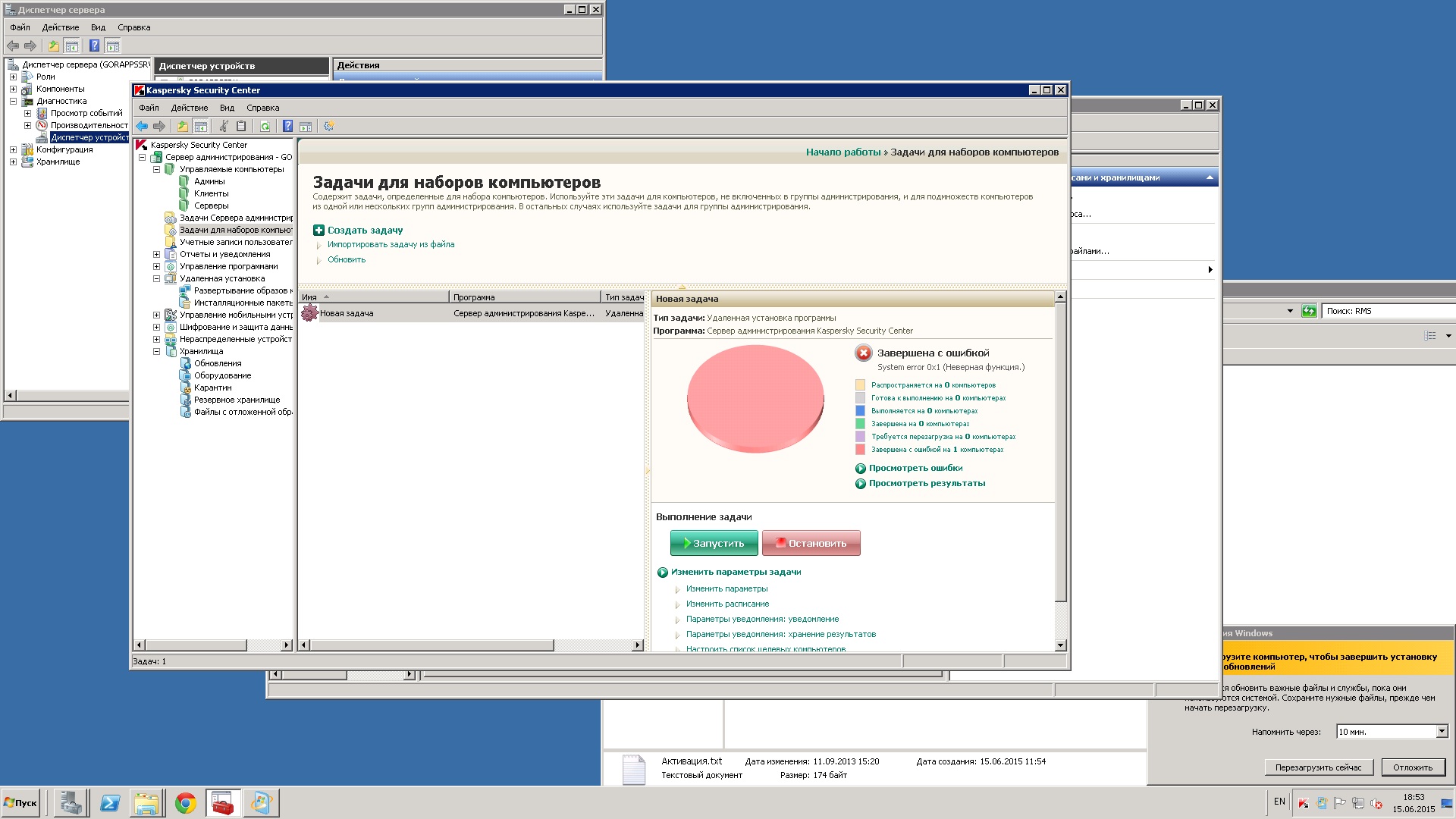Collapse the Удаленная установка node
The height and width of the screenshot is (819, 1456).
pyautogui.click(x=156, y=278)
